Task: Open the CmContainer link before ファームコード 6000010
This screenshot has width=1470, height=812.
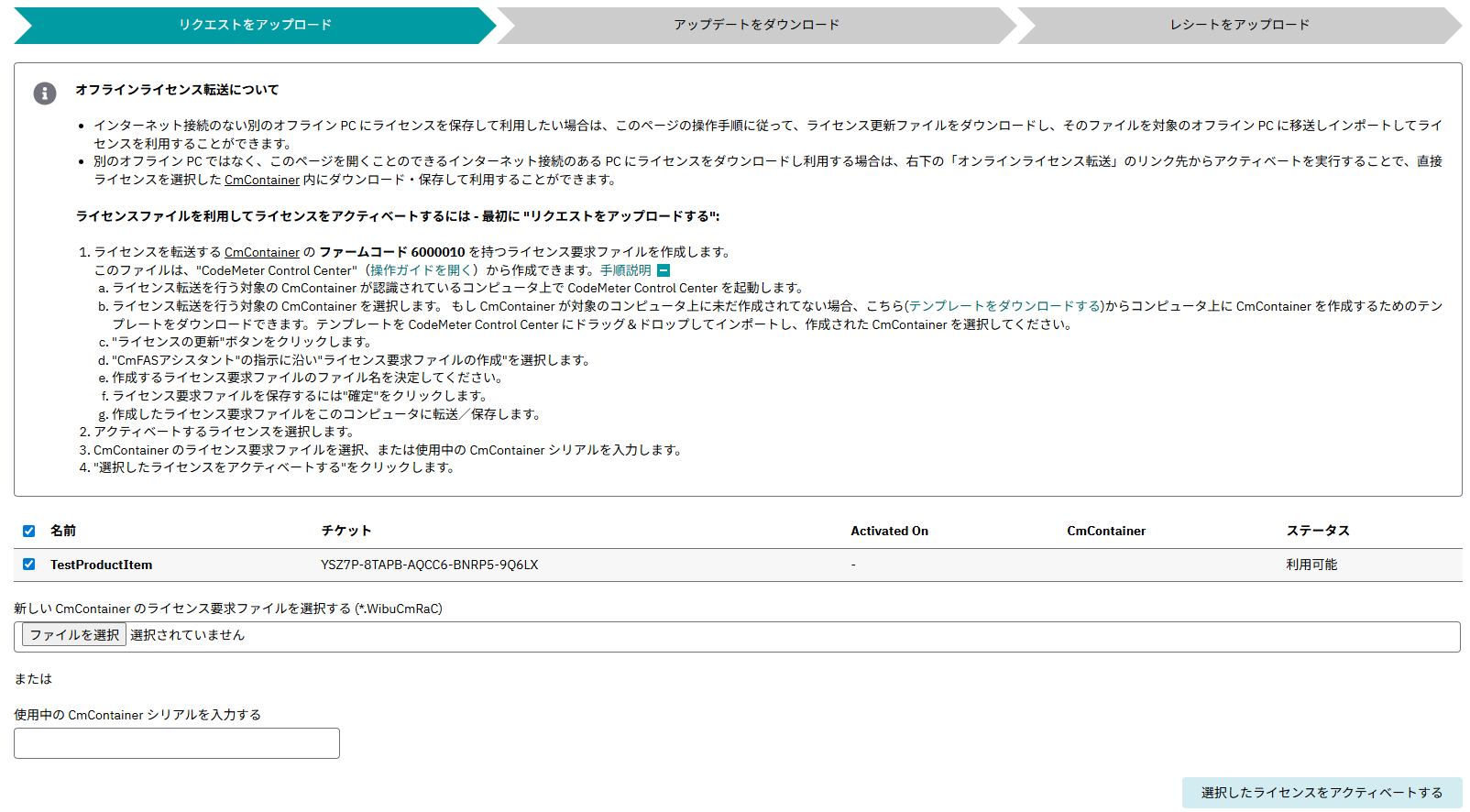Action: click(261, 252)
